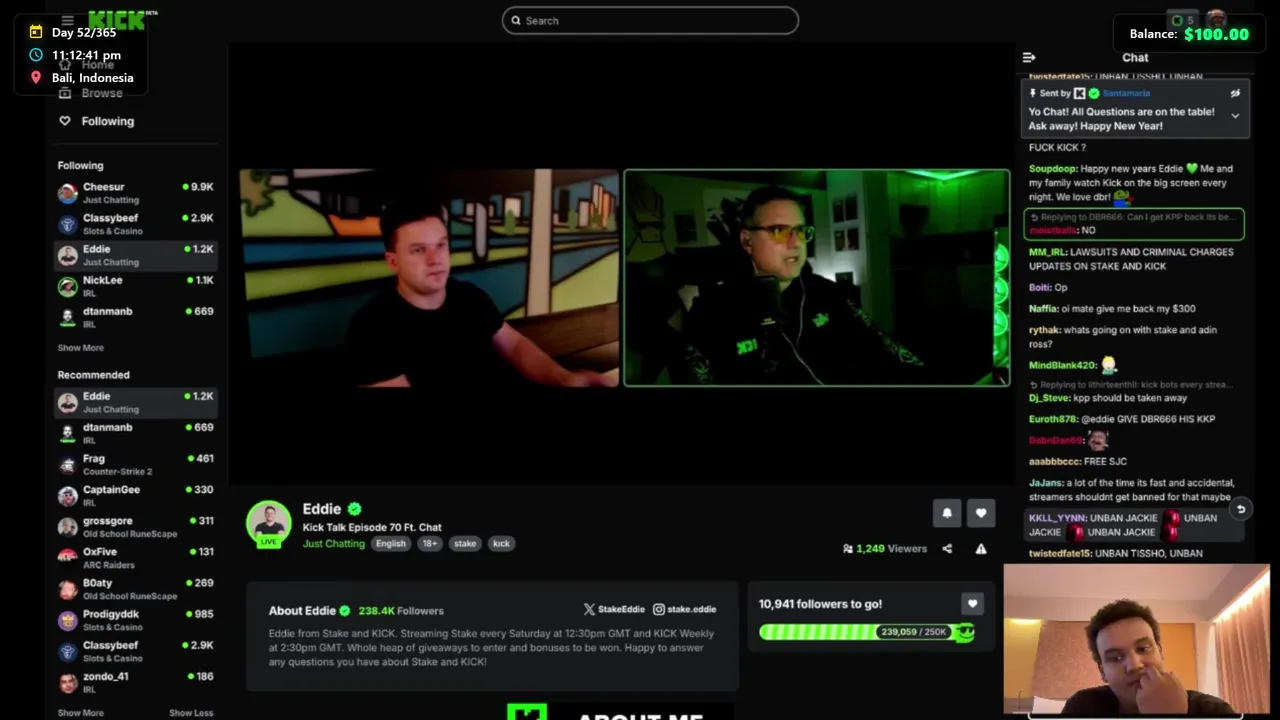Click Santamaria username in pinned message
Viewport: 1280px width, 720px height.
(x=1126, y=93)
